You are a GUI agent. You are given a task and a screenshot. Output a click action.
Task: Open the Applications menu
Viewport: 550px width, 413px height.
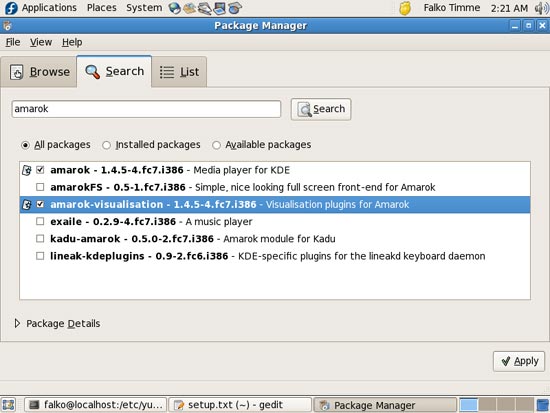[49, 8]
